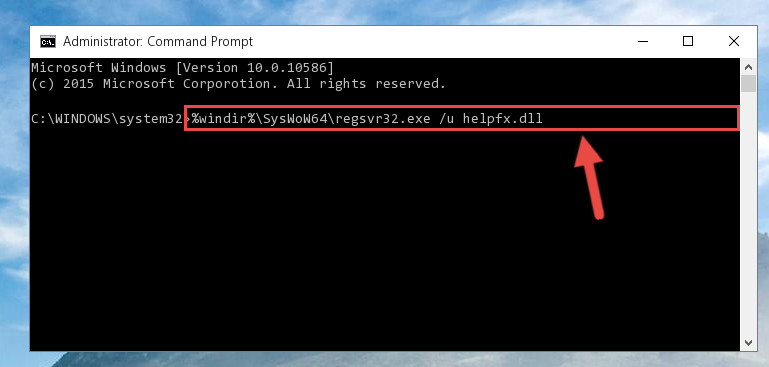Click the Microsoft Windows version line

click(182, 67)
